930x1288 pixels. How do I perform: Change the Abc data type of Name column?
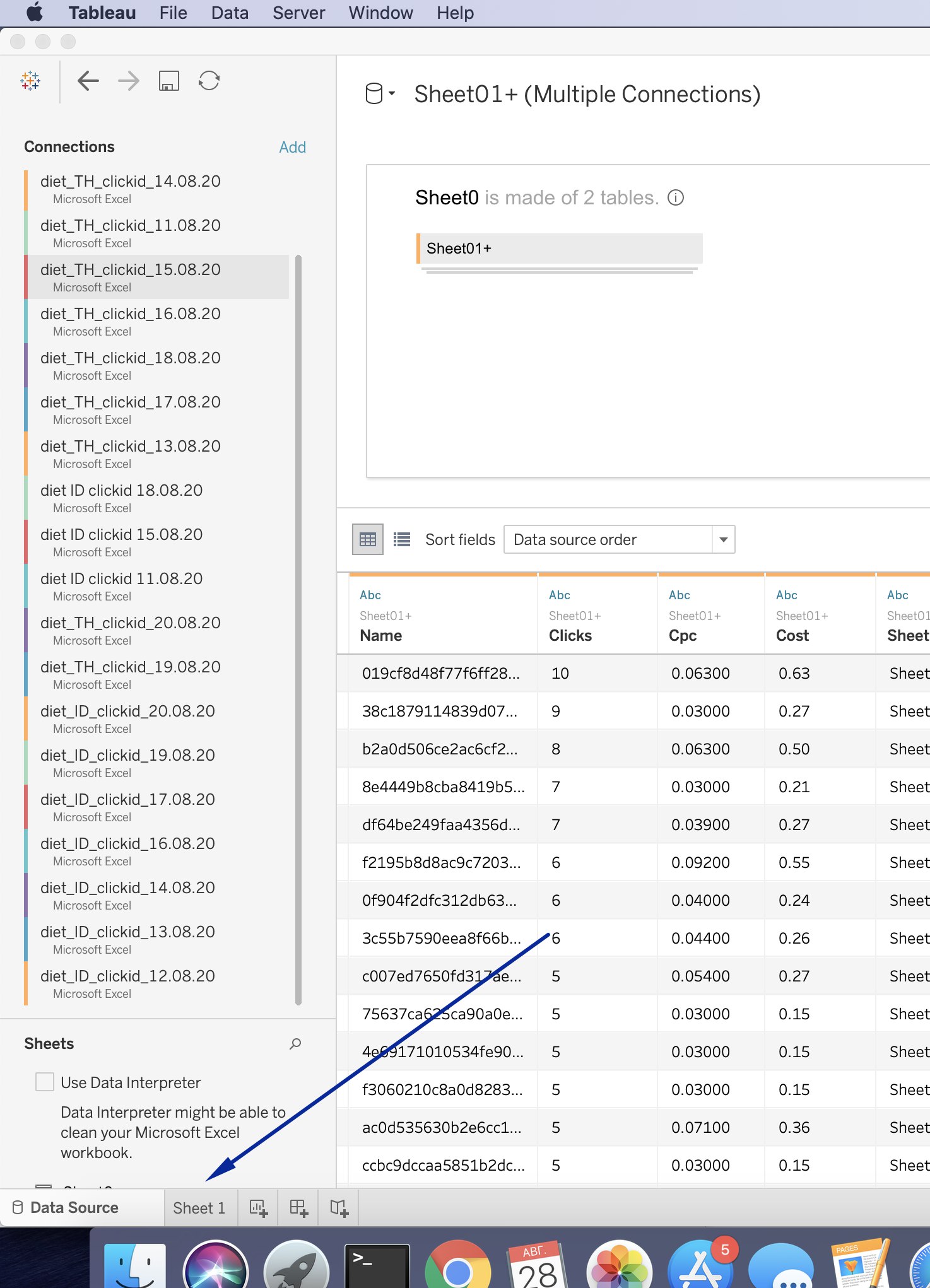tap(370, 595)
